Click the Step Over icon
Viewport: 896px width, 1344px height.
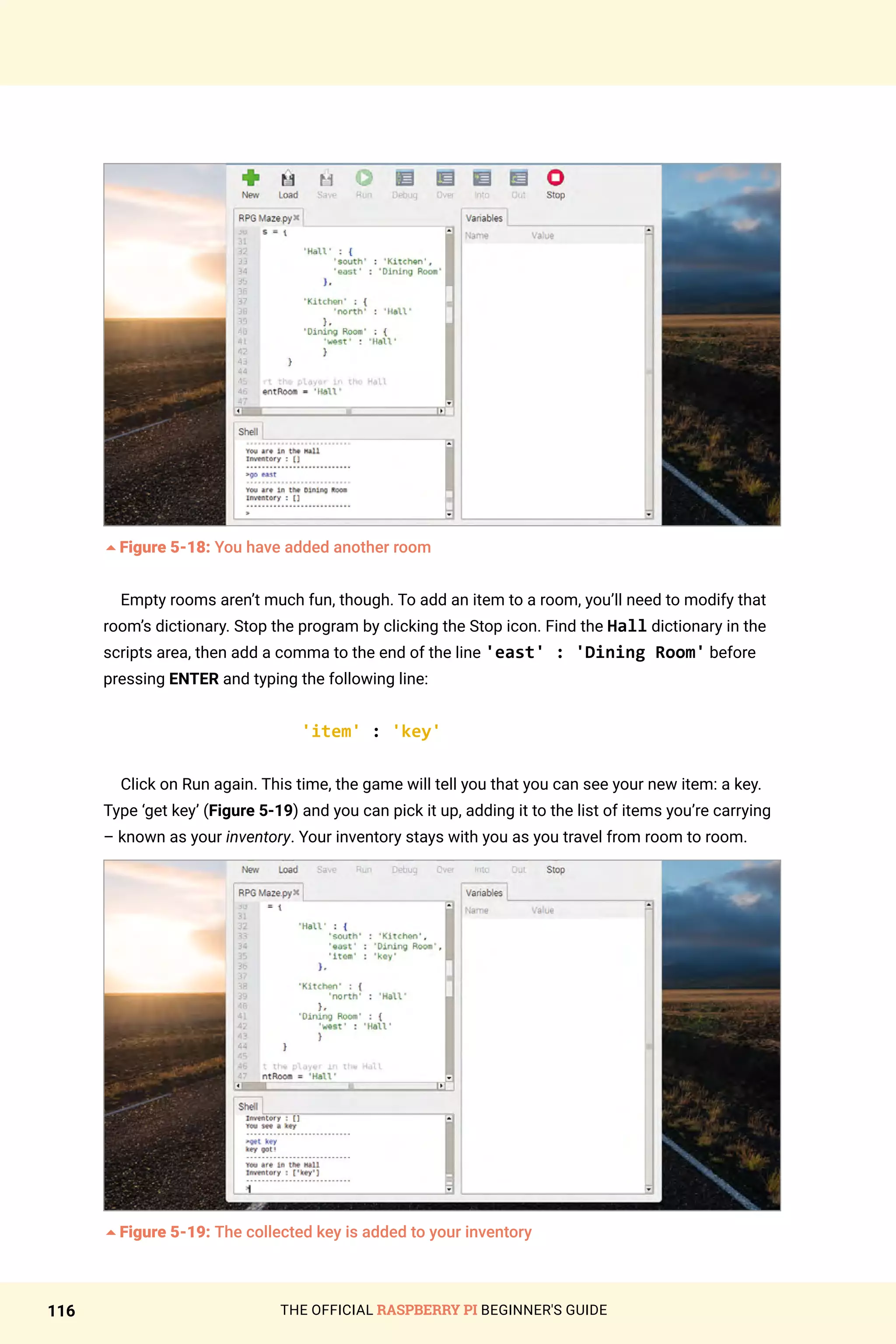coord(445,178)
